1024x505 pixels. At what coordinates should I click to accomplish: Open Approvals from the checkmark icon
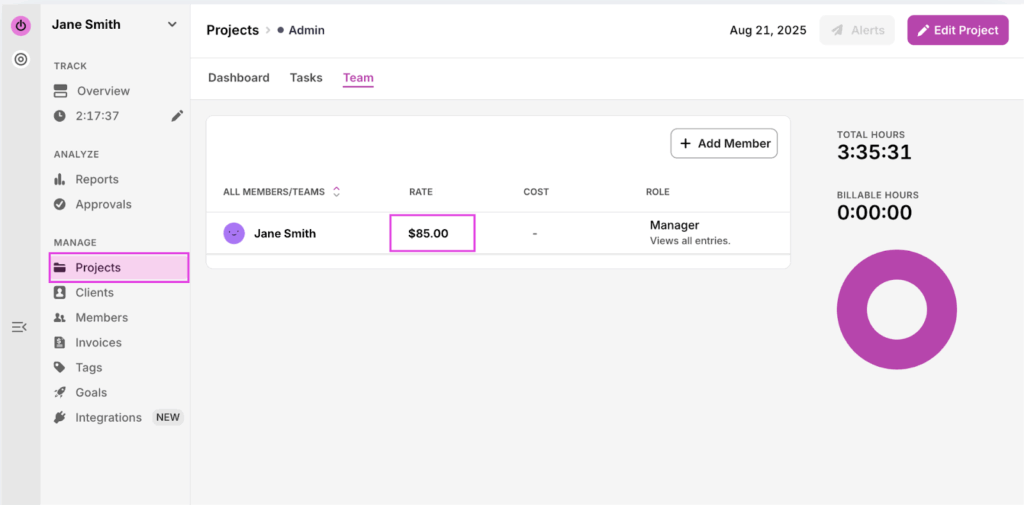60,205
